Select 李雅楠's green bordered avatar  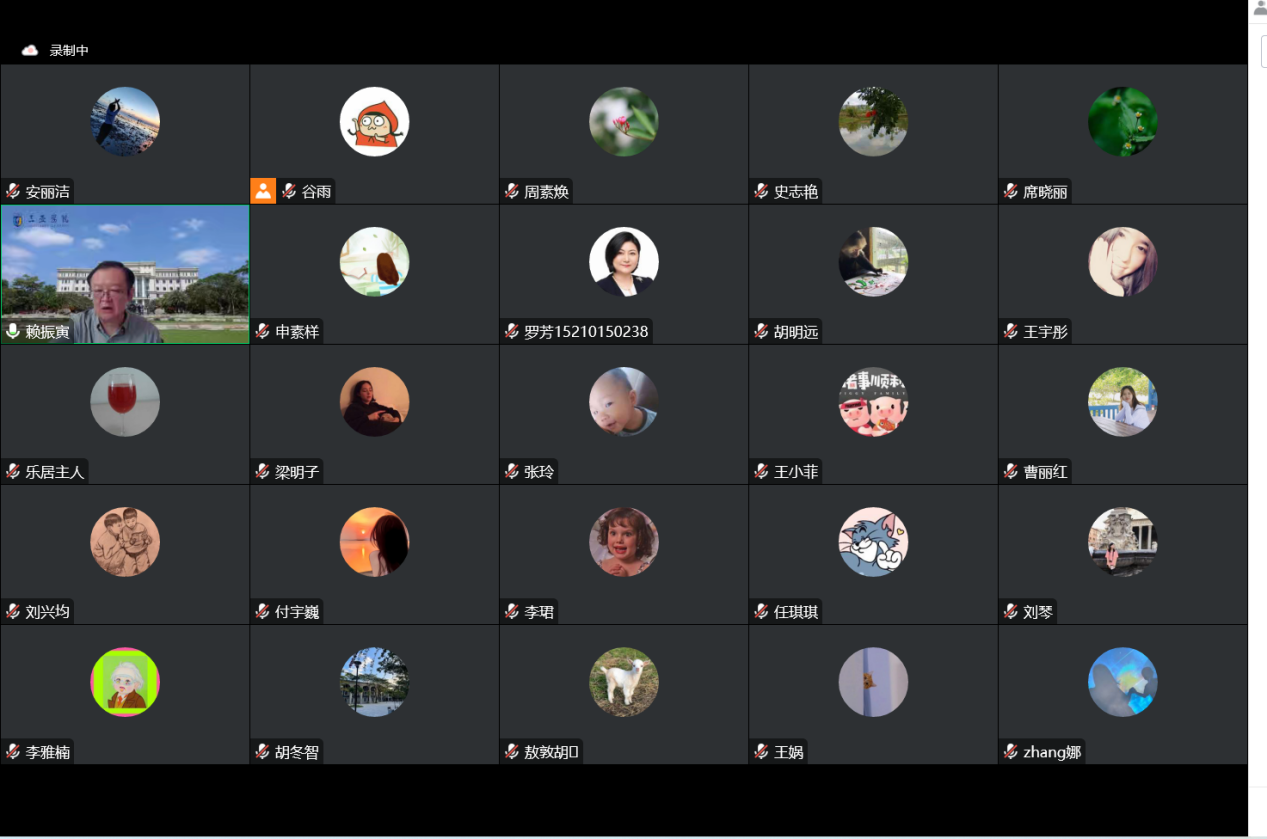point(125,681)
